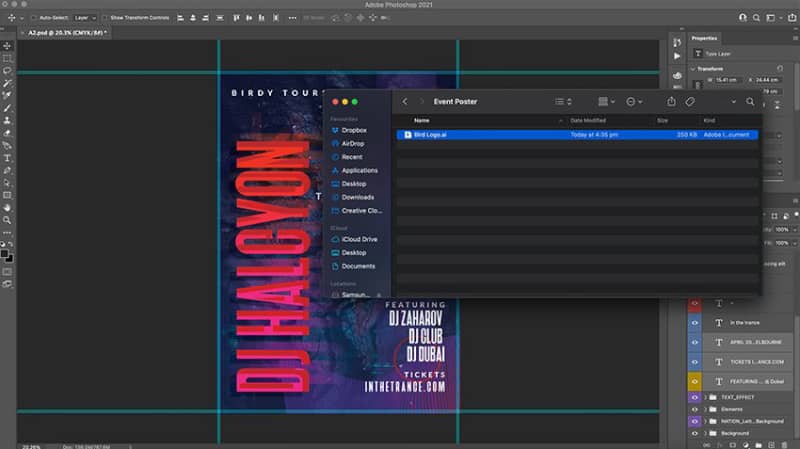
Task: Expand the TEXT_EFFECT layer group
Action: (706, 397)
